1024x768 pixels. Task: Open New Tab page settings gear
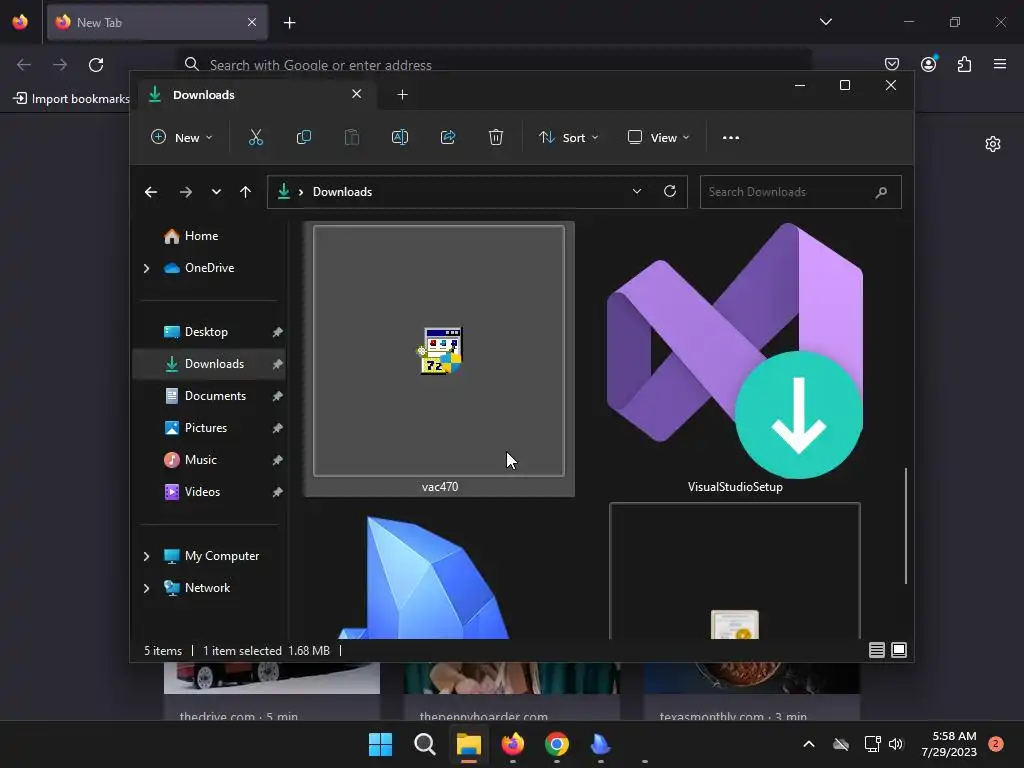point(993,144)
